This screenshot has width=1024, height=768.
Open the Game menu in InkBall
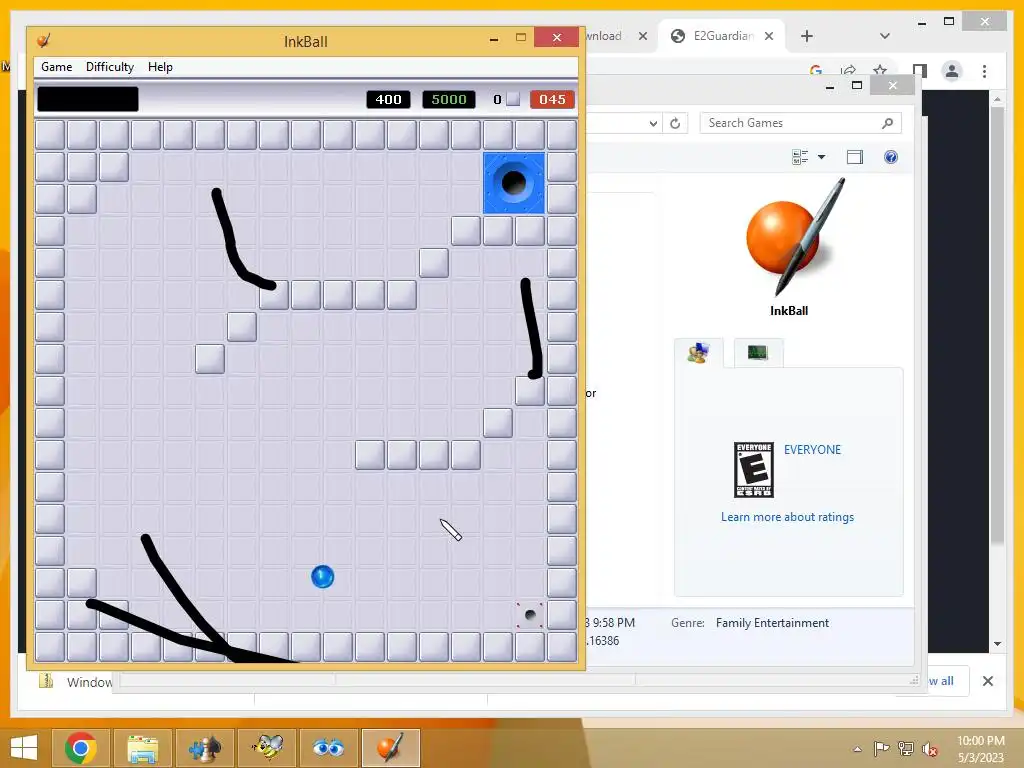(56, 67)
